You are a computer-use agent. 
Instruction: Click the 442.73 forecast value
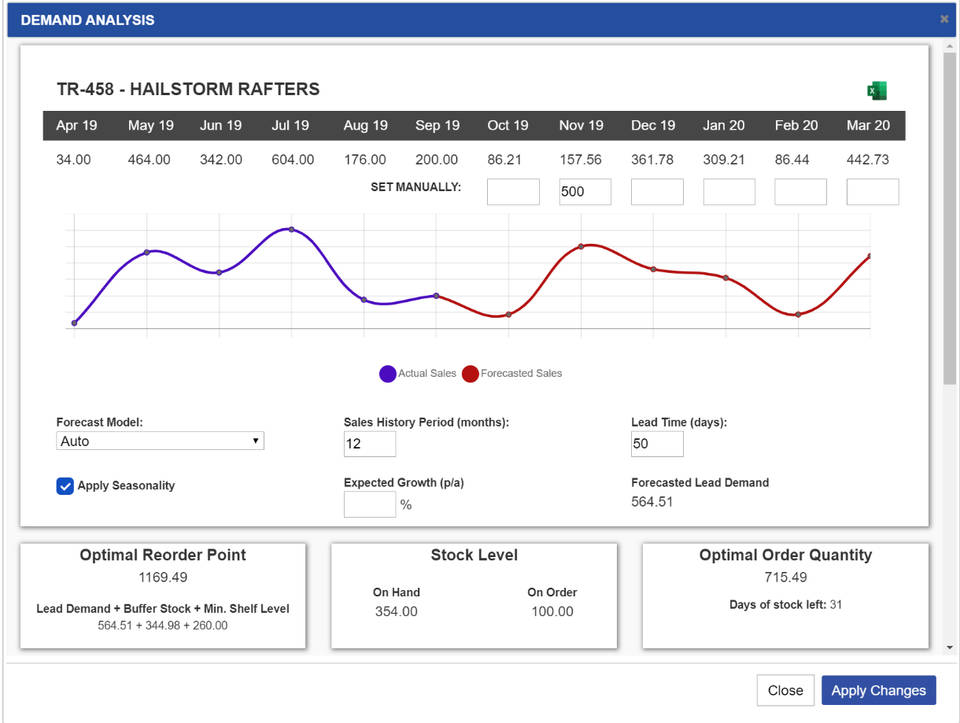[868, 160]
